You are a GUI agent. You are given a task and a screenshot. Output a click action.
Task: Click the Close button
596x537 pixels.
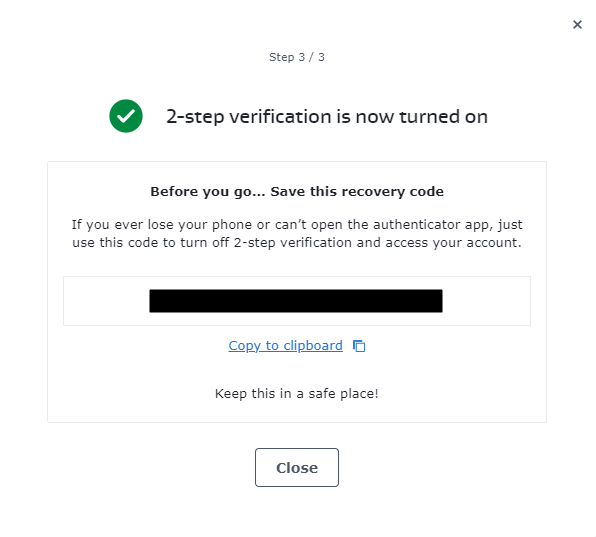297,467
